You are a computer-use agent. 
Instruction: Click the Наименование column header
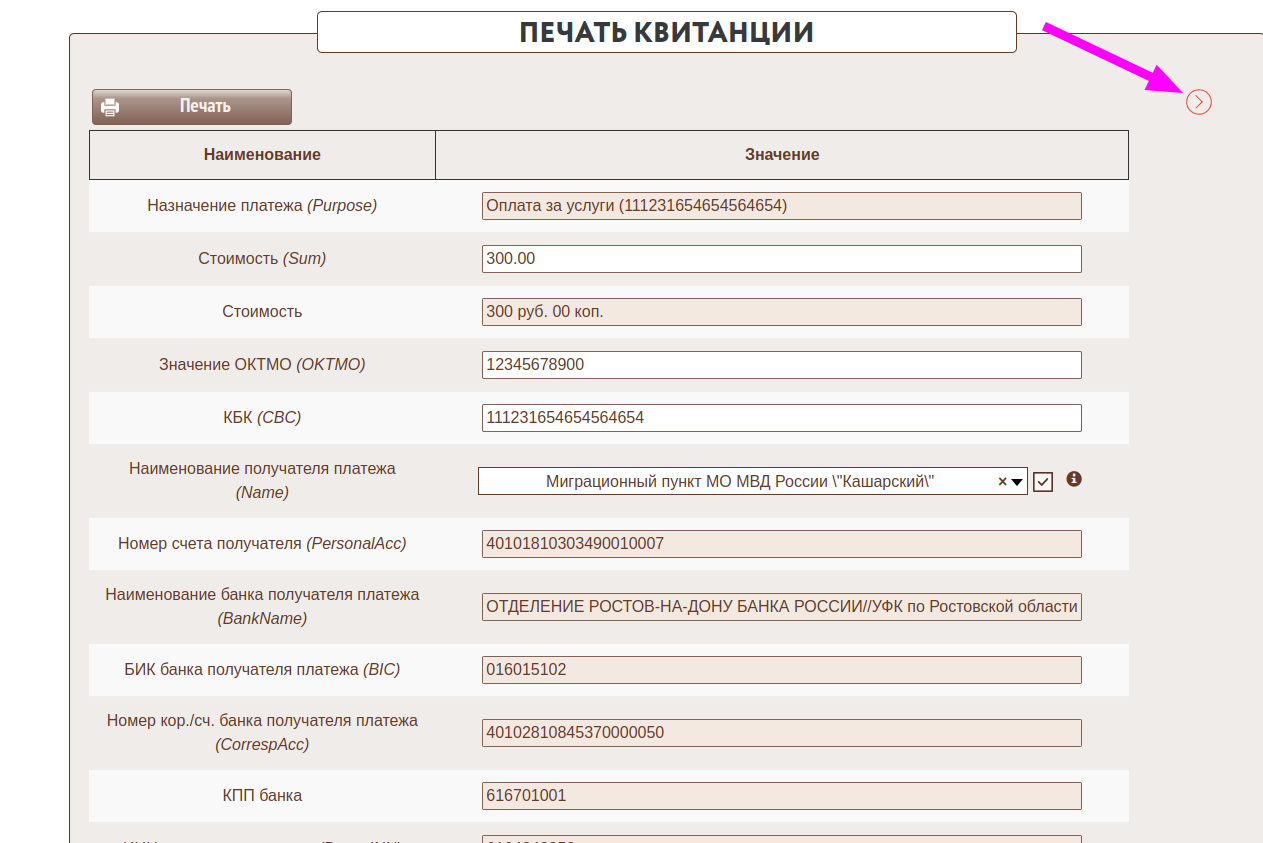pyautogui.click(x=262, y=155)
